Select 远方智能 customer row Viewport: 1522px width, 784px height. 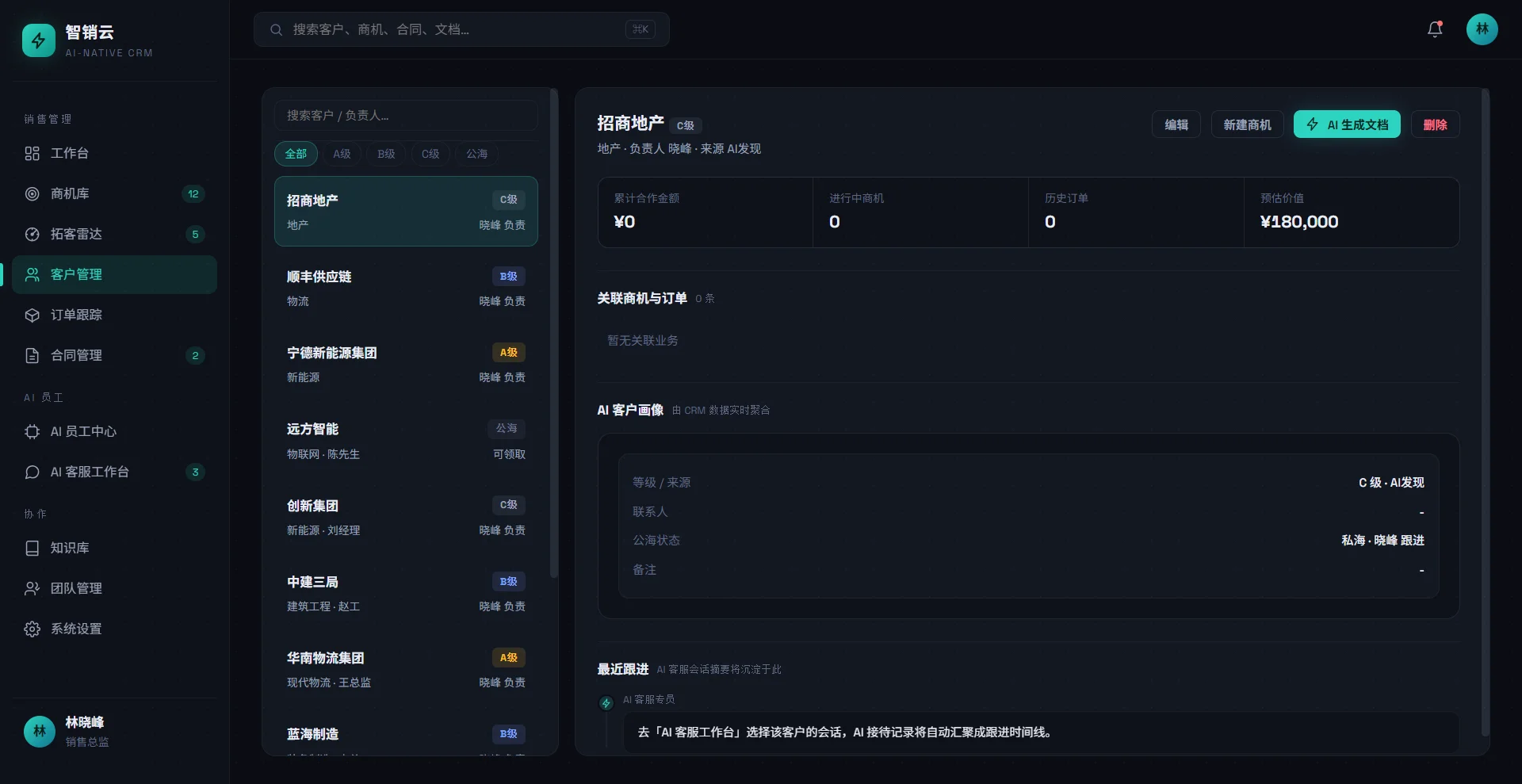pos(406,441)
